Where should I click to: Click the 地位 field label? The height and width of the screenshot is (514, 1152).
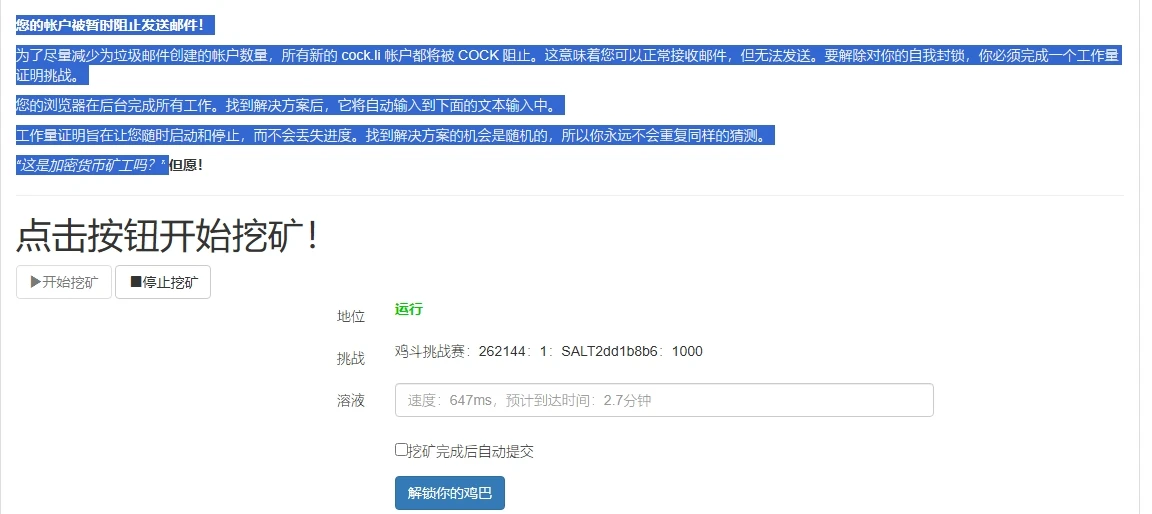point(351,316)
